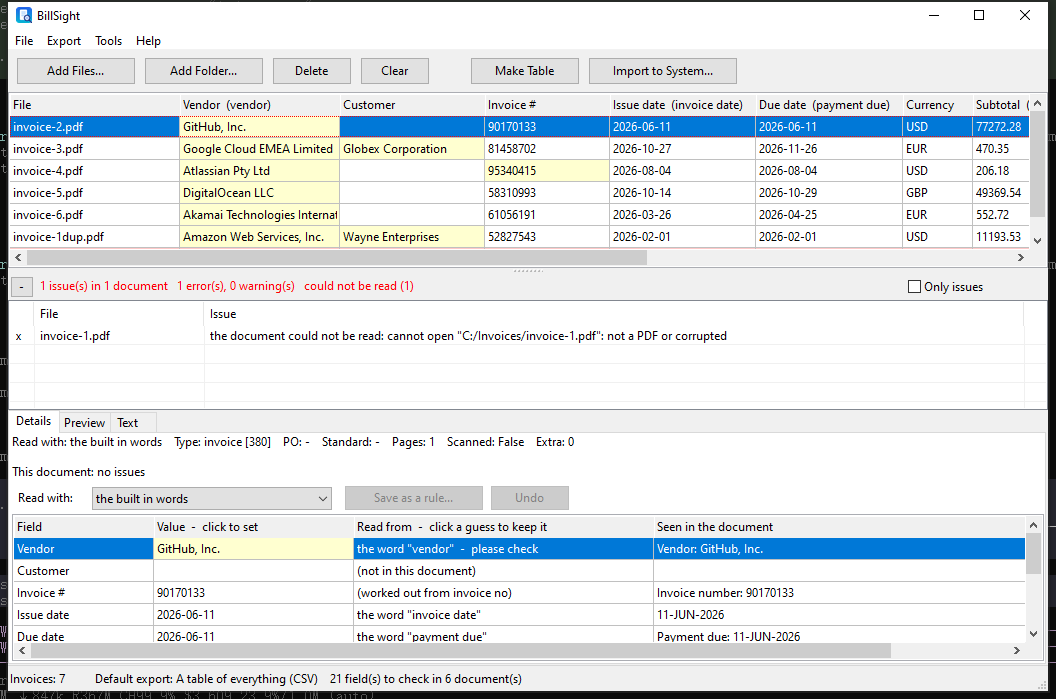The image size is (1056, 699).
Task: Click the Currency column header
Action: 937,105
